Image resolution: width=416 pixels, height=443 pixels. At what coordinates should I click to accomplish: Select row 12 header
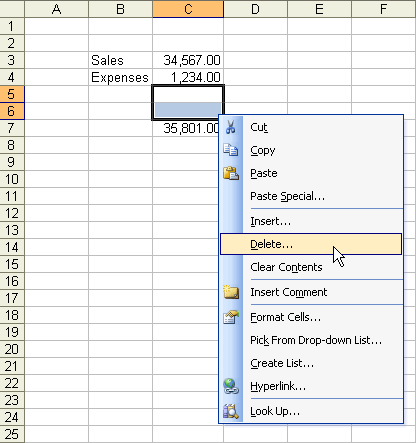12,213
